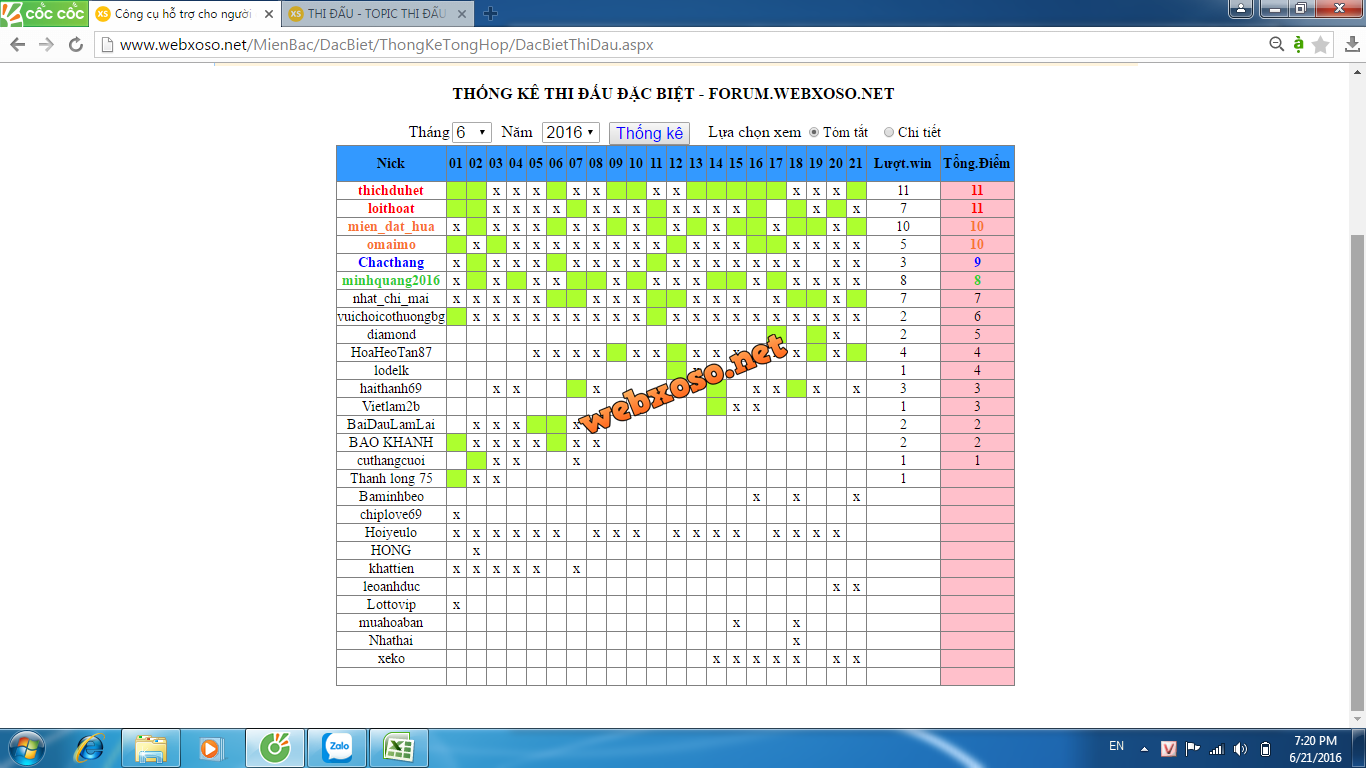This screenshot has height=768, width=1366.
Task: Click the nick BAO KHANH
Action: click(391, 442)
